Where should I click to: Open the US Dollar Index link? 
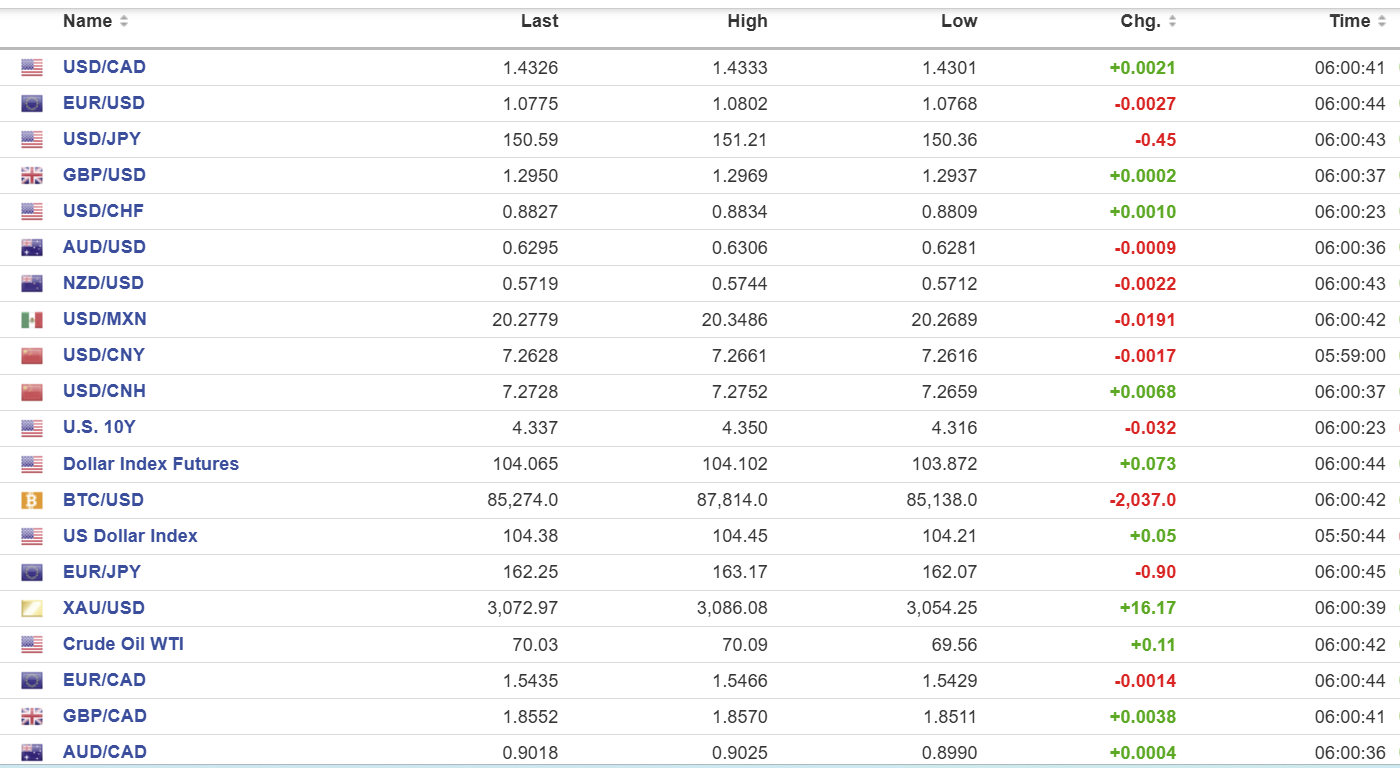pyautogui.click(x=130, y=536)
